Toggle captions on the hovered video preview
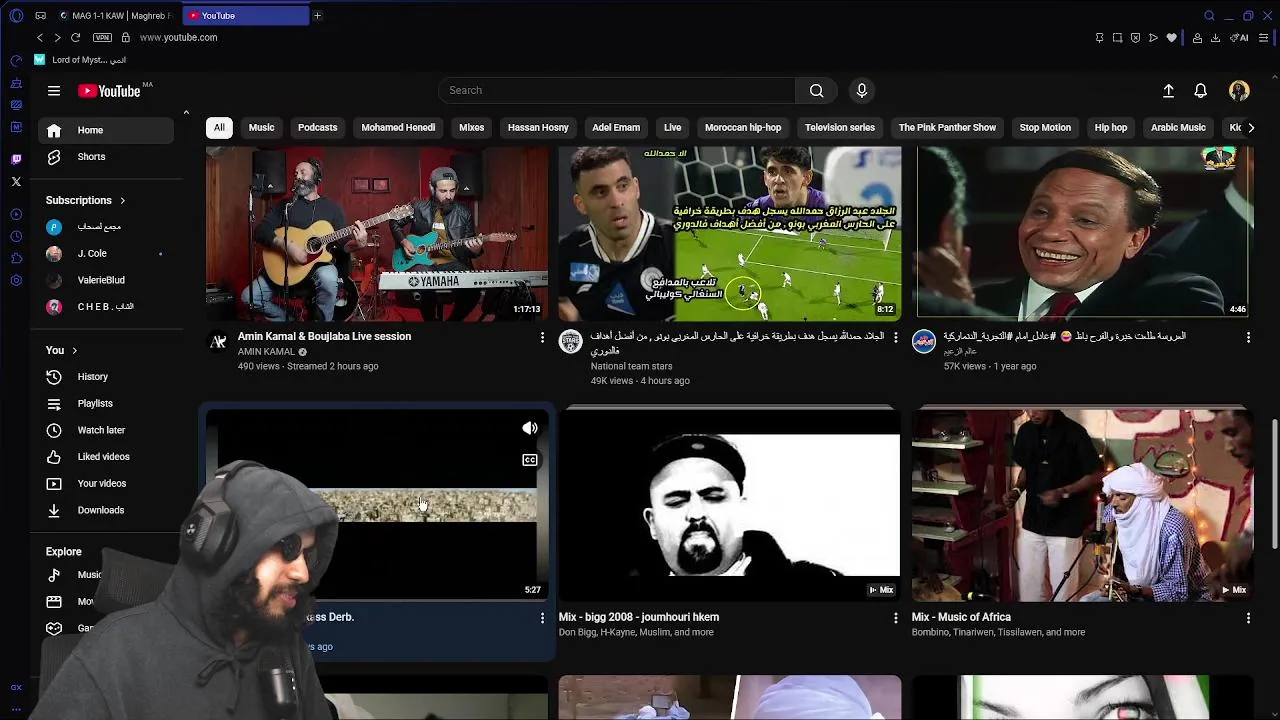This screenshot has height=720, width=1280. click(530, 460)
